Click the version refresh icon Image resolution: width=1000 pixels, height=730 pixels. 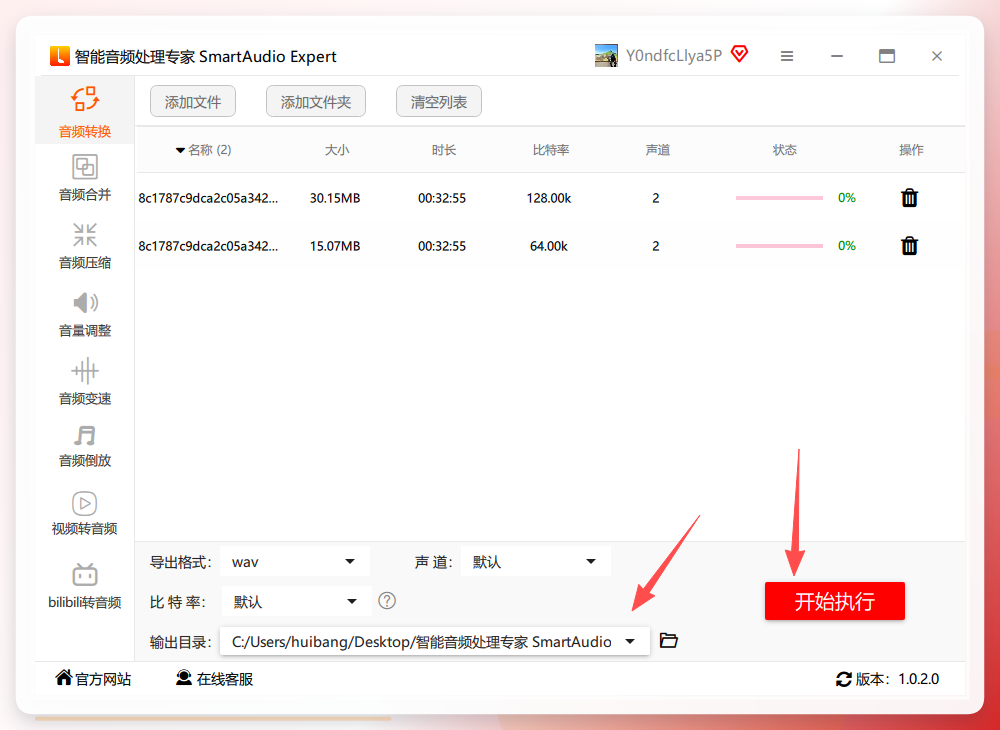[x=844, y=679]
